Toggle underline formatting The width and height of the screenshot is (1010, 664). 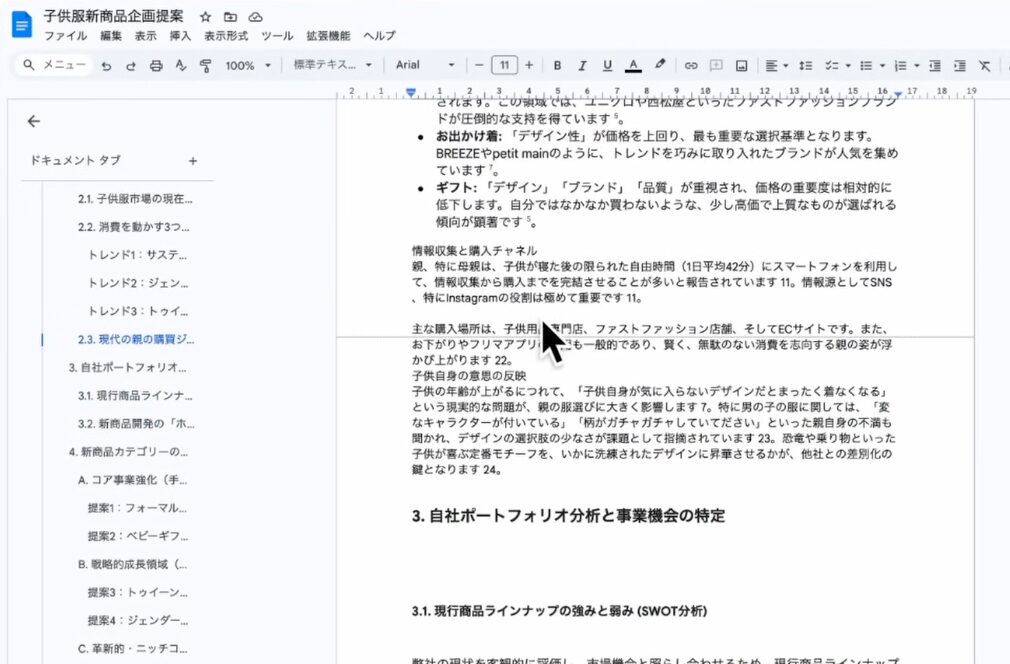pyautogui.click(x=607, y=65)
